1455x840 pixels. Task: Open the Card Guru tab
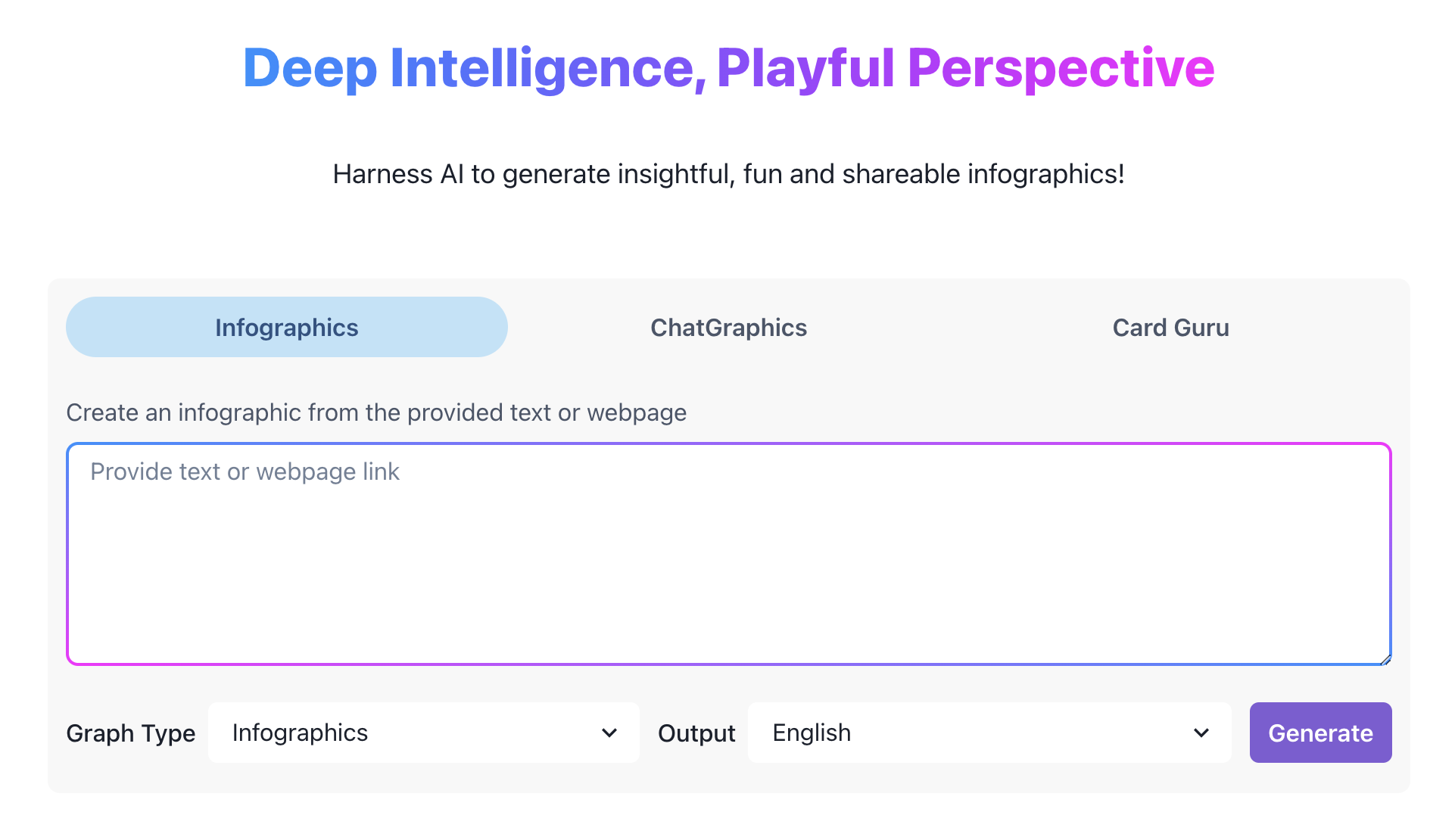pyautogui.click(x=1170, y=327)
